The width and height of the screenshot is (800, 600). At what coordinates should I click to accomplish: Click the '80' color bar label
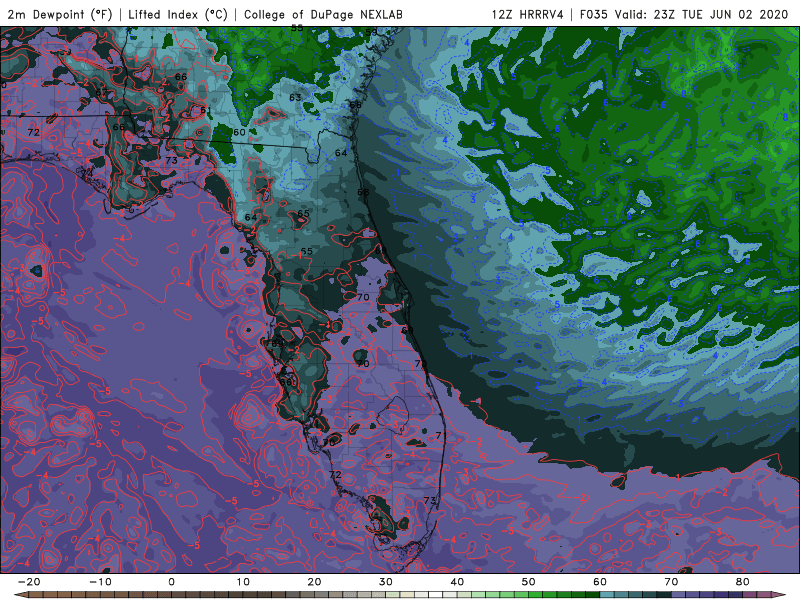(743, 582)
